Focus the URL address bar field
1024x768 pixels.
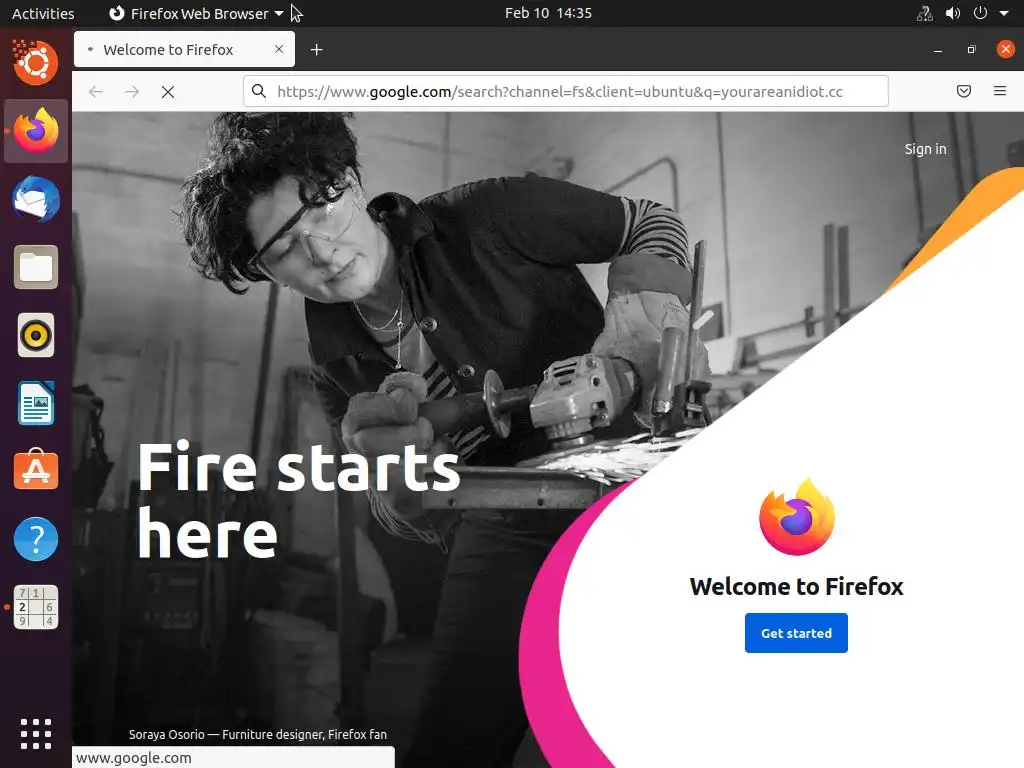point(566,91)
